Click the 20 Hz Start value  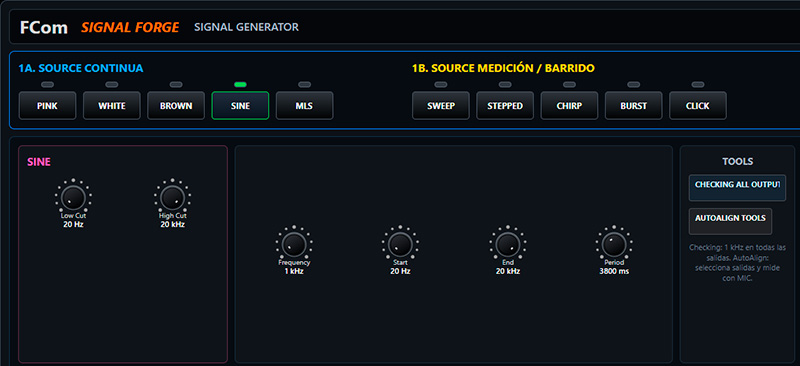[401, 271]
